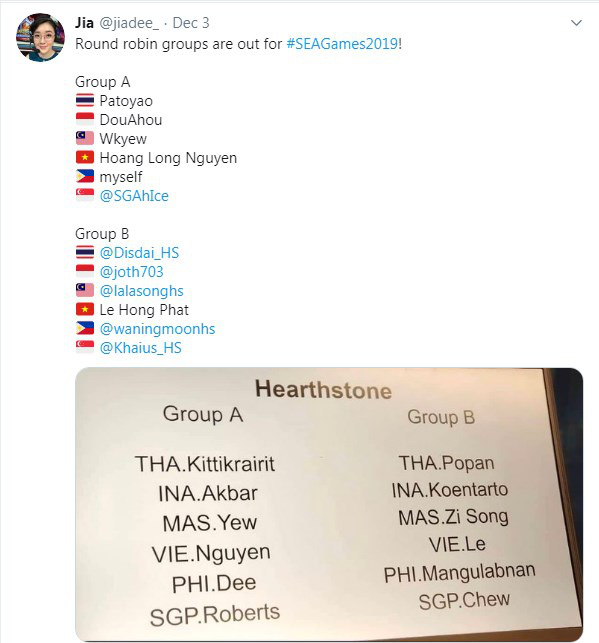
Task: Click Vietnam flag beside Hoang Long Nguyen
Action: [85, 157]
